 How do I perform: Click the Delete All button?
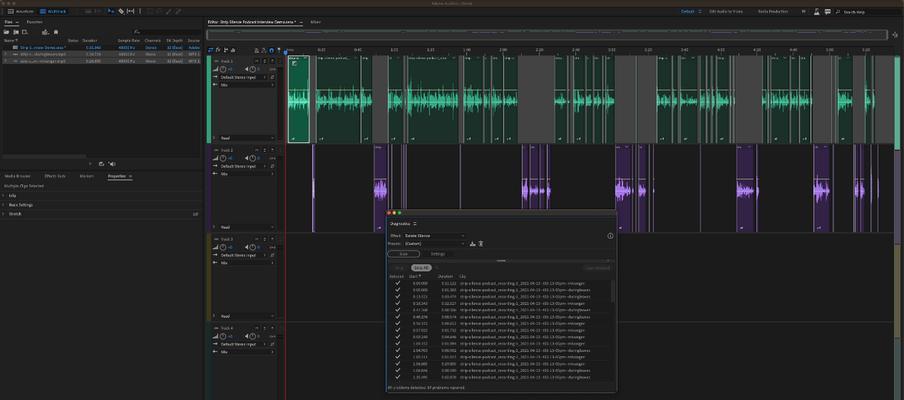(x=421, y=267)
